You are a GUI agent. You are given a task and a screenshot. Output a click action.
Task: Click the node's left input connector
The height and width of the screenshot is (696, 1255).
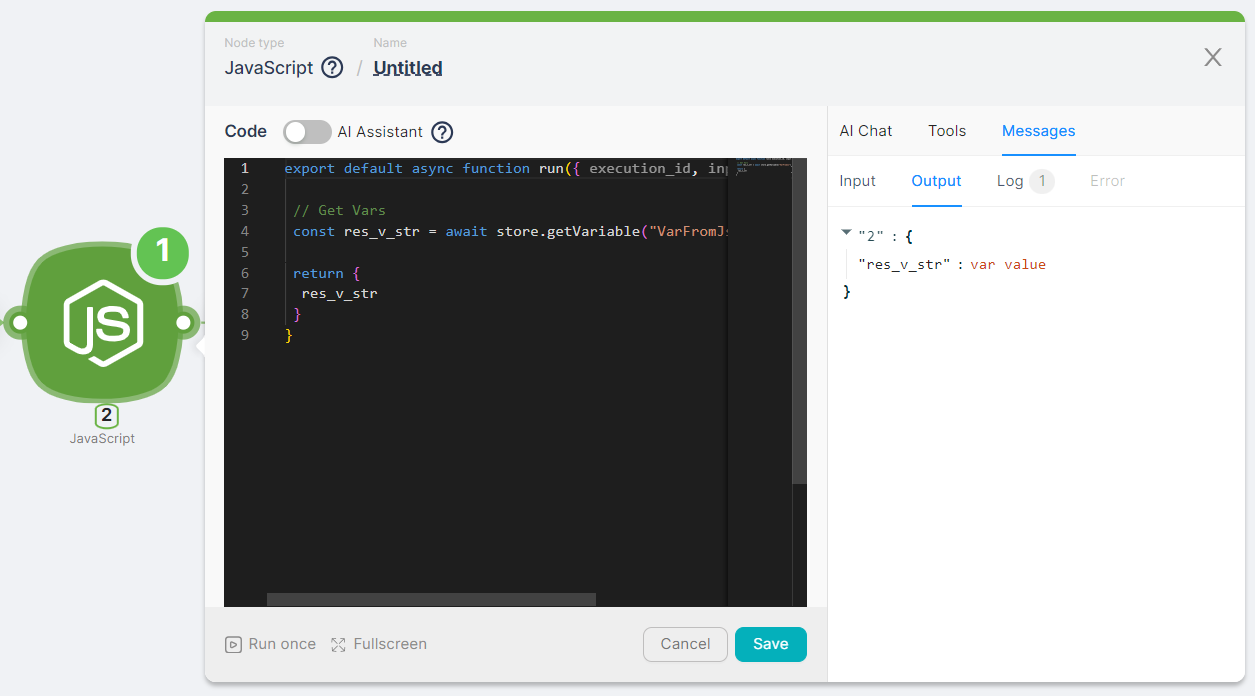[x=17, y=323]
